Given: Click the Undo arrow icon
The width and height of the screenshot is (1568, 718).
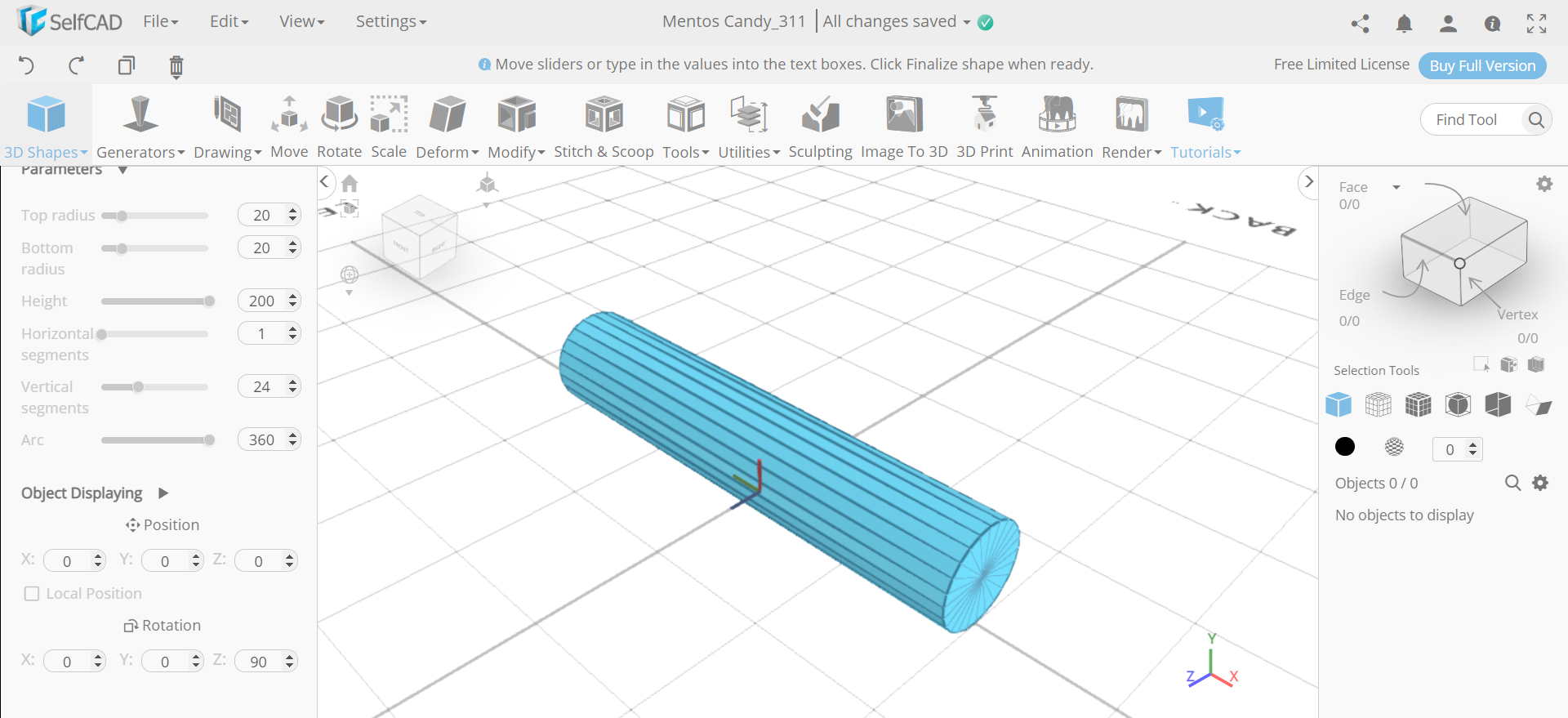Looking at the screenshot, I should (x=26, y=65).
